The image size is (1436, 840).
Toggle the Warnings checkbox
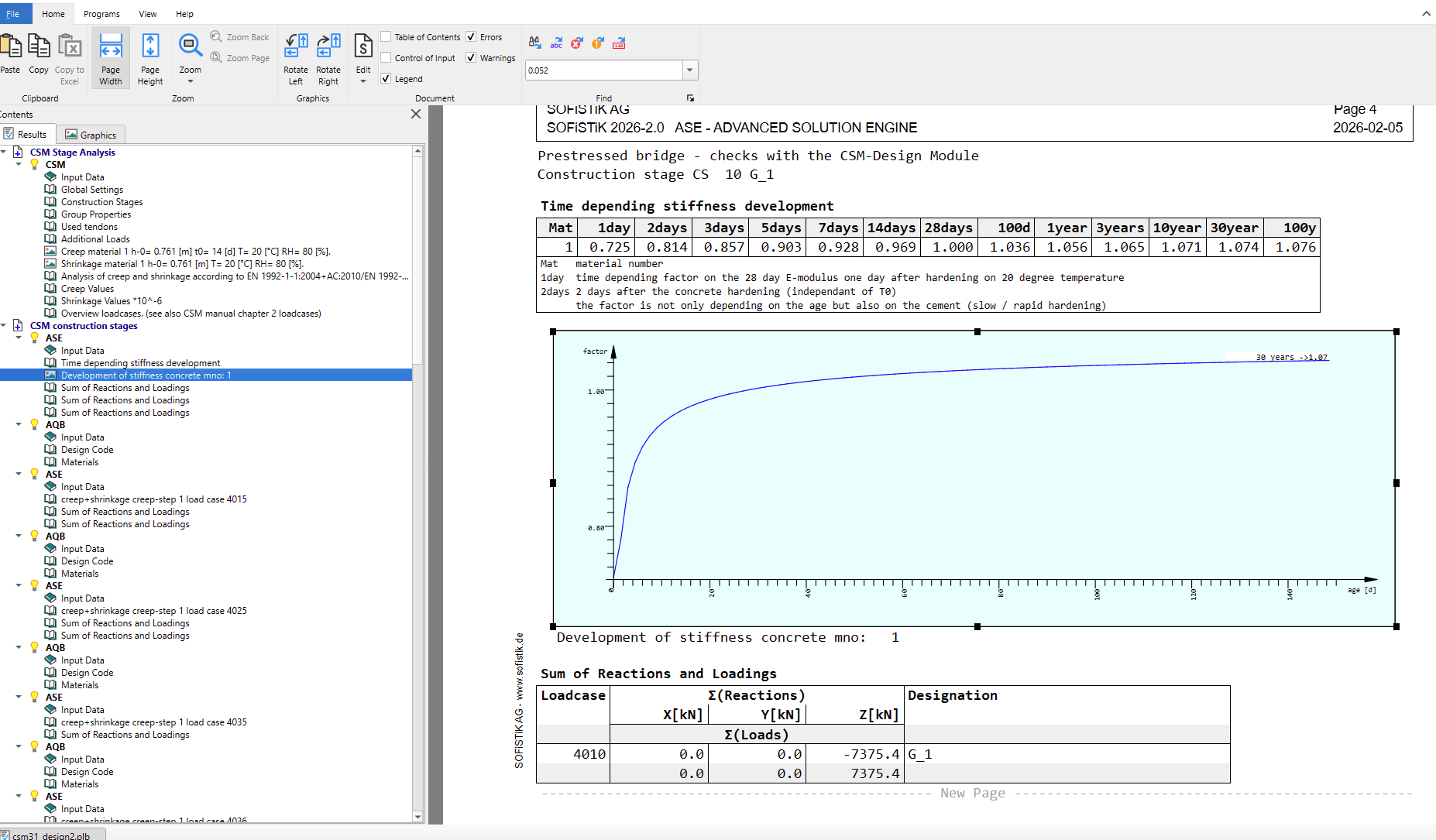(471, 58)
